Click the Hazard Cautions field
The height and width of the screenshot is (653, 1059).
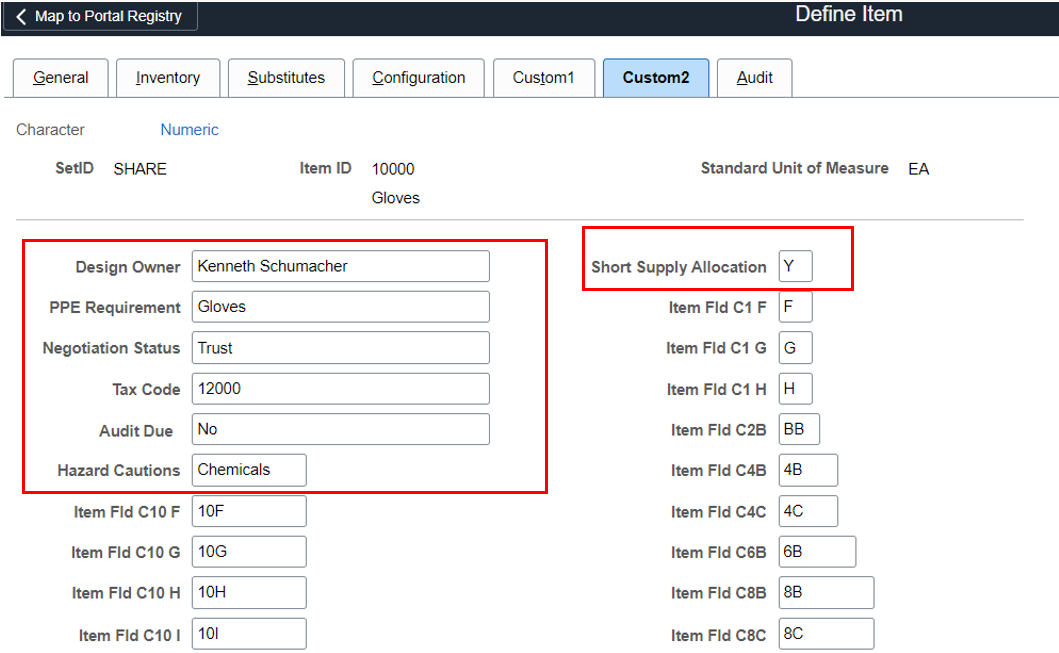point(249,470)
